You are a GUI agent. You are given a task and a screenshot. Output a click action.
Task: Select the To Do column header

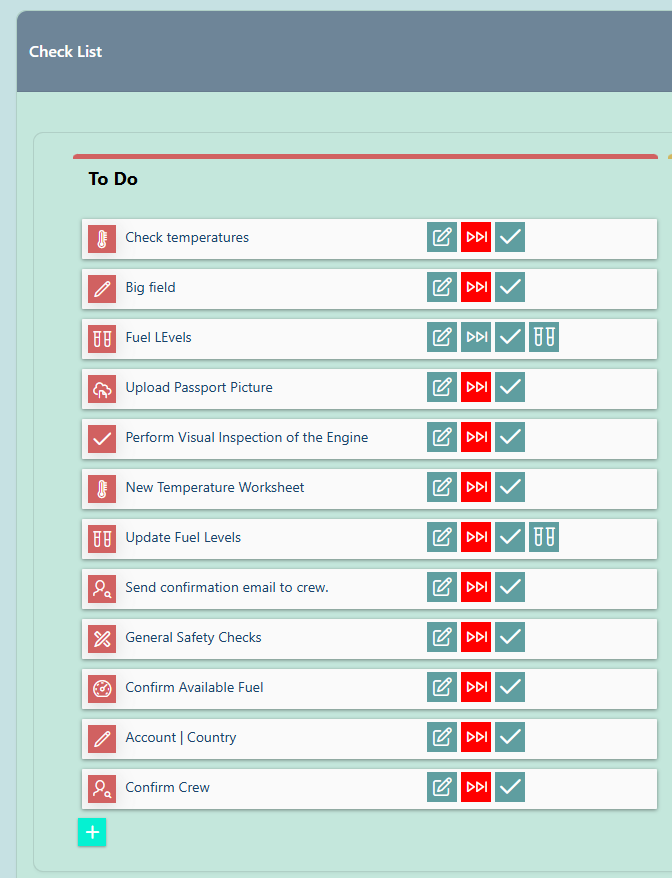(x=113, y=179)
